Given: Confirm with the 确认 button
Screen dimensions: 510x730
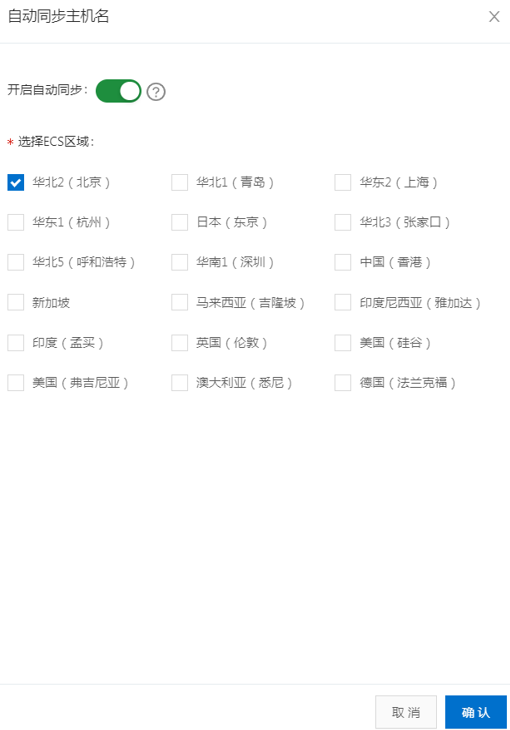Looking at the screenshot, I should point(476,712).
